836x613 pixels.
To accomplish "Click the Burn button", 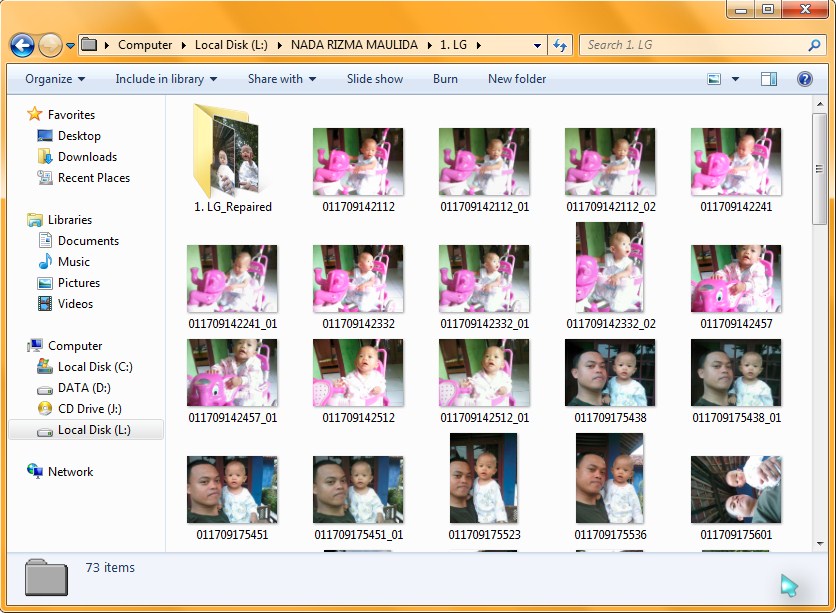I will pyautogui.click(x=445, y=79).
